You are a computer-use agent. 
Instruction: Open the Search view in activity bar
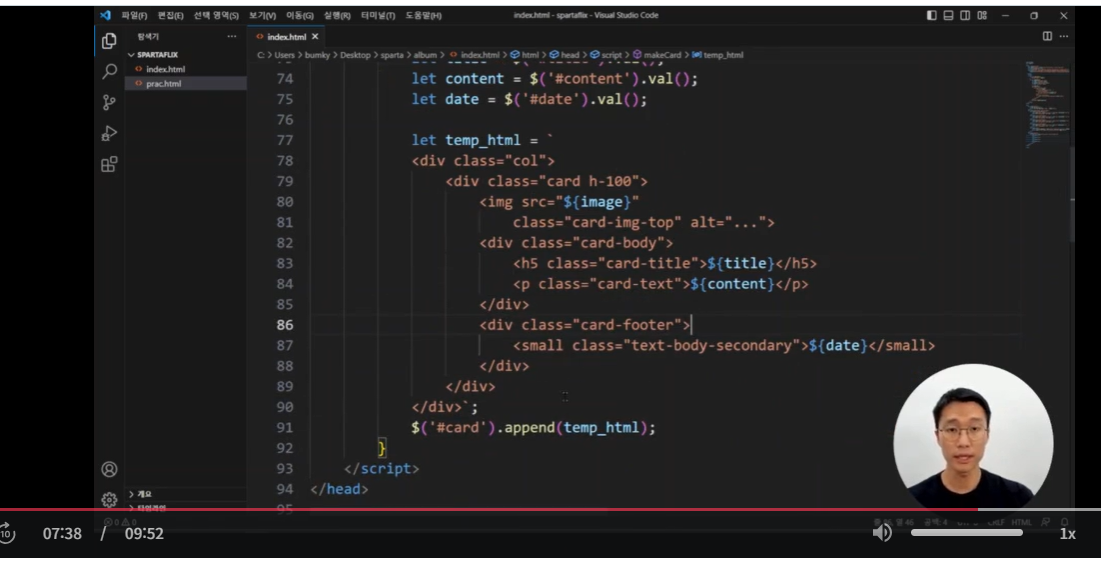pyautogui.click(x=109, y=71)
